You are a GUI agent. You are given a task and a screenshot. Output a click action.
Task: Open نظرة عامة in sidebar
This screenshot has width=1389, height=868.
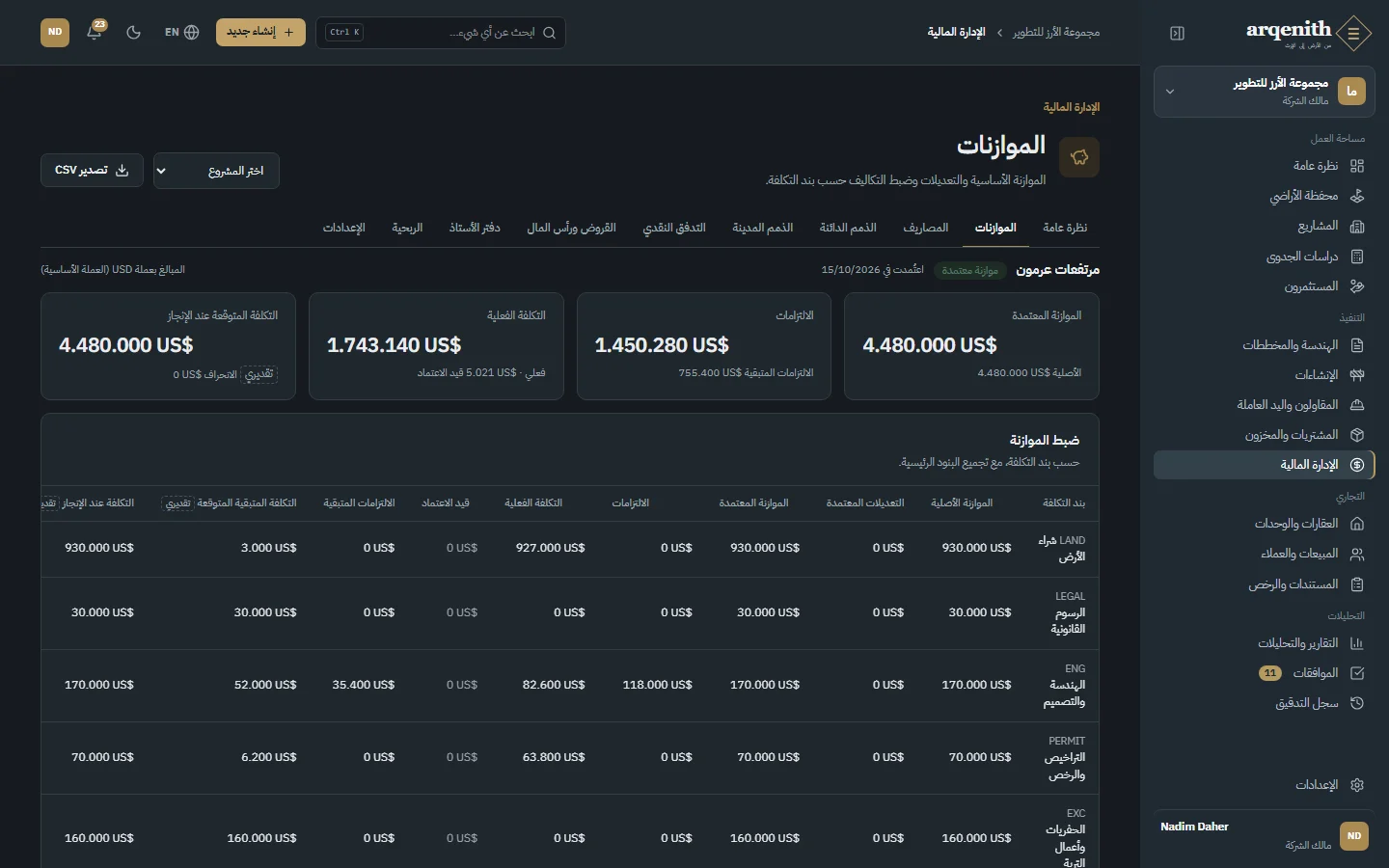1264,166
